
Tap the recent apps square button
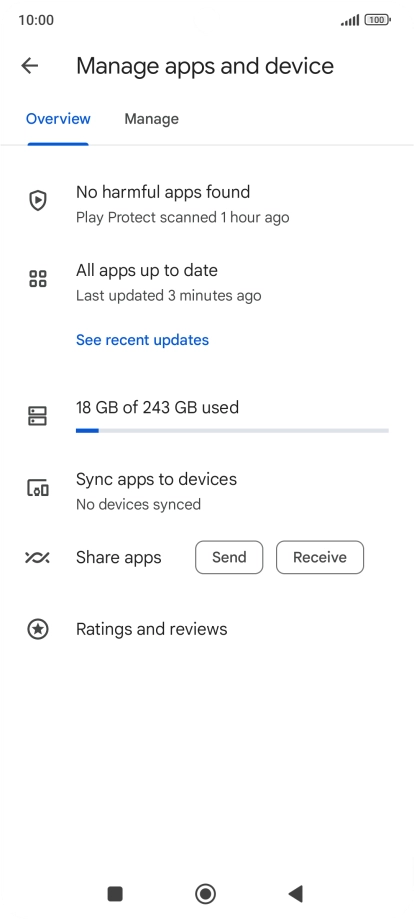coord(115,894)
